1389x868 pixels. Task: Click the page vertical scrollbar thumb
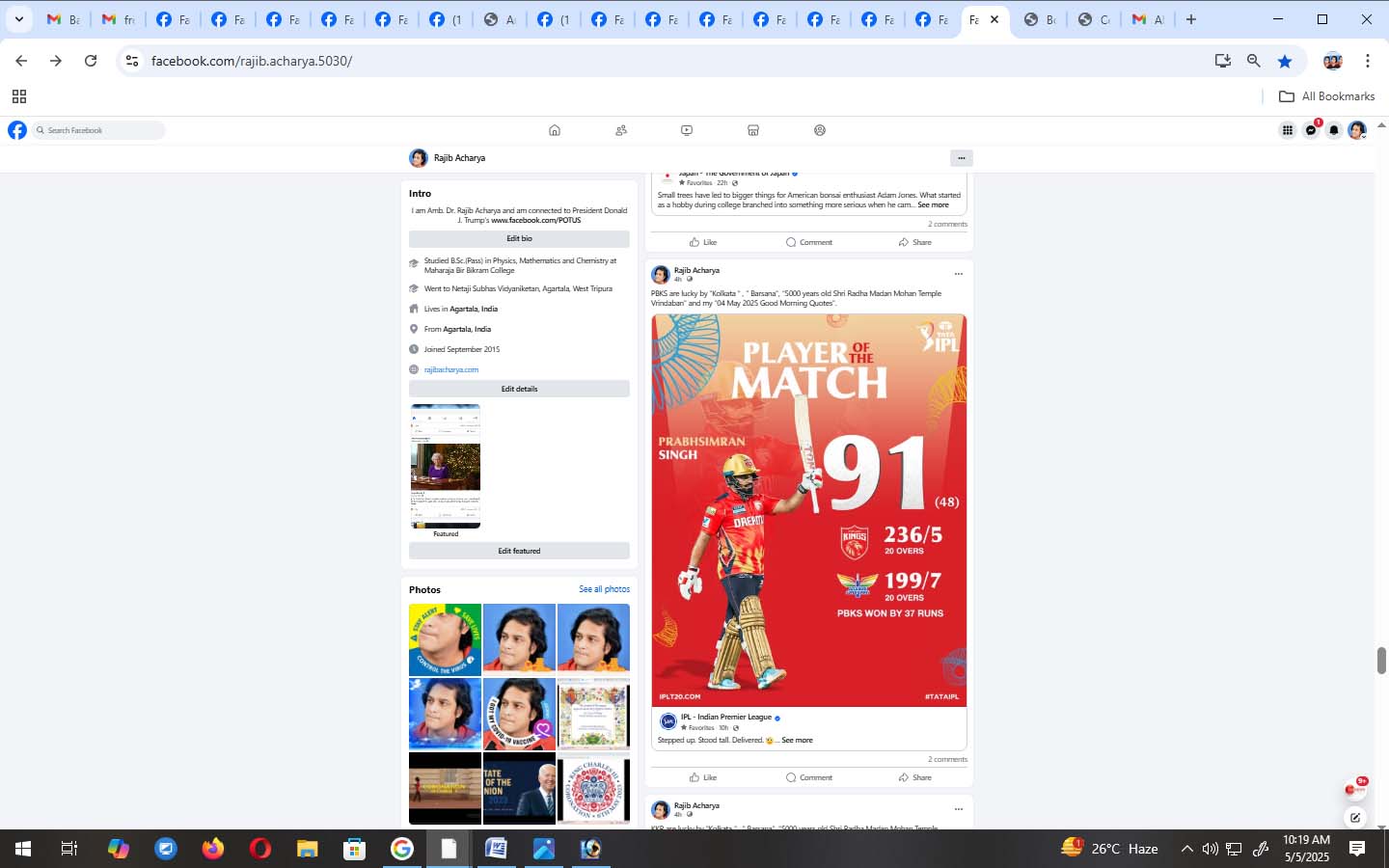click(1381, 661)
